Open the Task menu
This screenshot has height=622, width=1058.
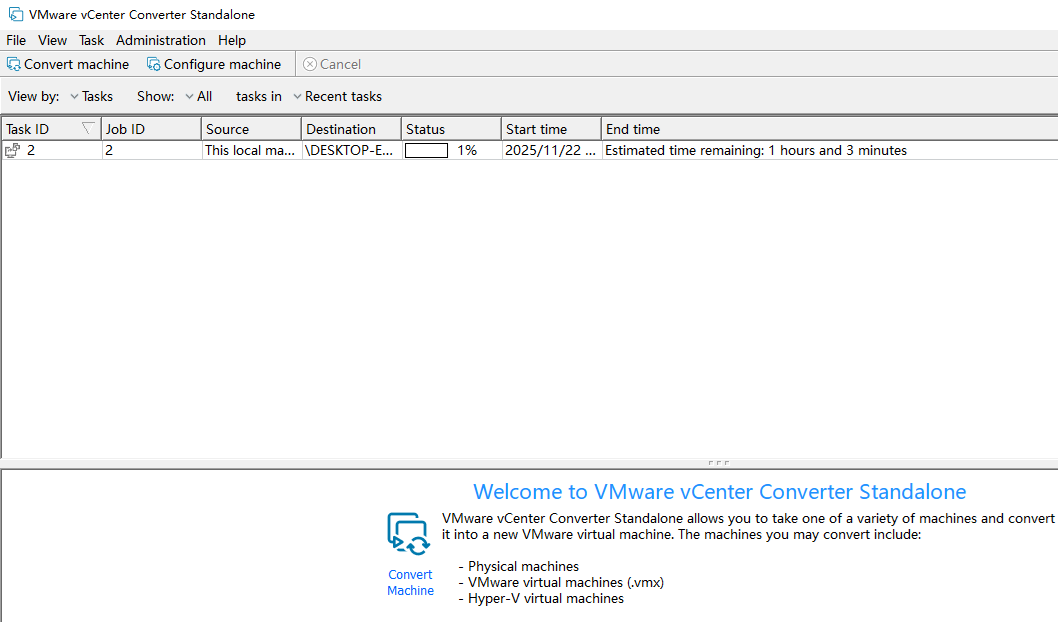click(91, 41)
